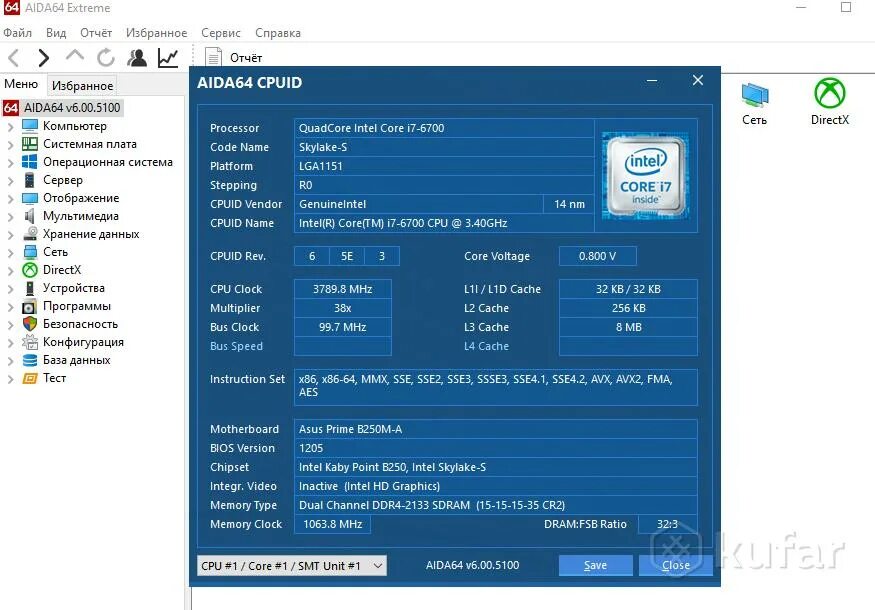The height and width of the screenshot is (610, 875).
Task: Open the graph chart toolbar icon
Action: pos(168,57)
